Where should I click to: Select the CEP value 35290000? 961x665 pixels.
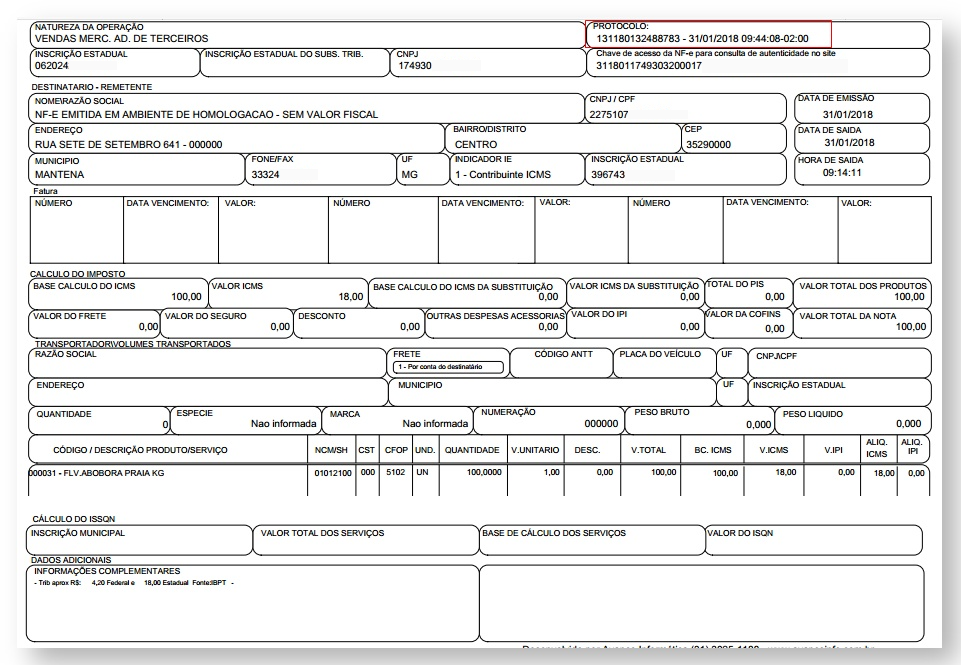(708, 145)
